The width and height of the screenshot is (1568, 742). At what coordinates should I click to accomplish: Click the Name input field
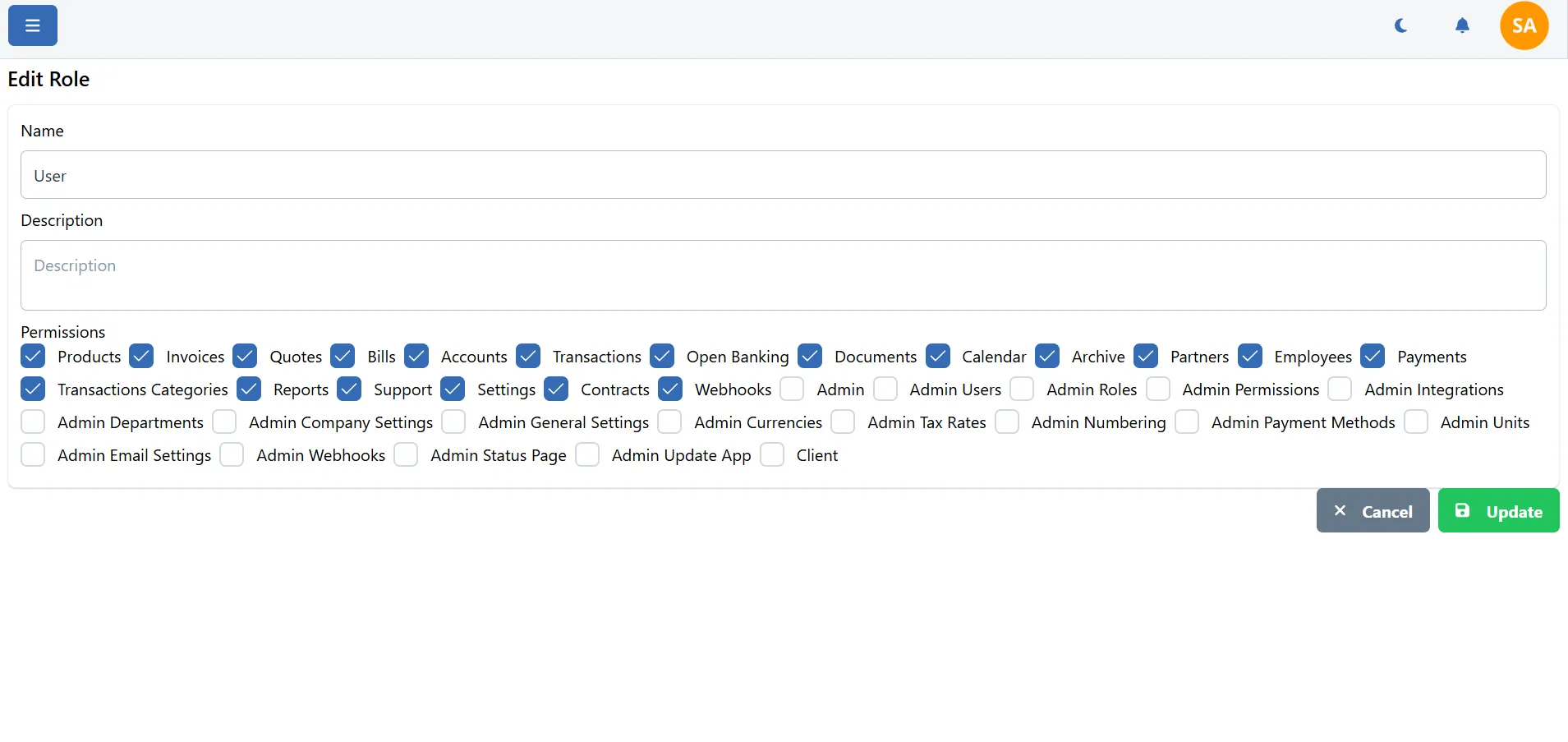click(x=783, y=175)
